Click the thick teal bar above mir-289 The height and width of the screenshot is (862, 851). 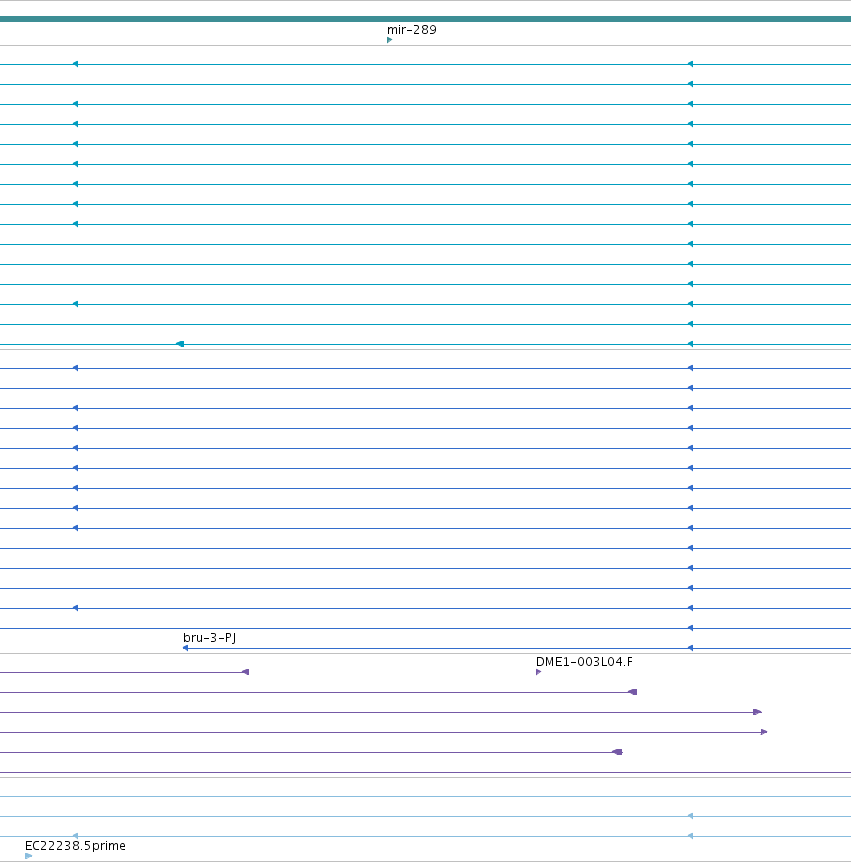pyautogui.click(x=426, y=19)
